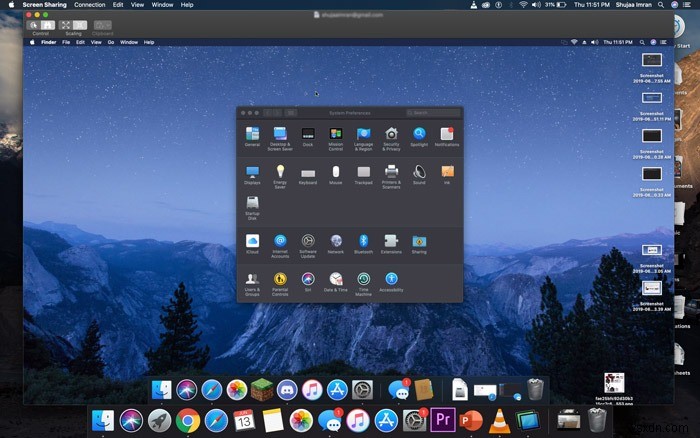The width and height of the screenshot is (700, 438).
Task: Open the Notifications preference pane
Action: click(x=447, y=137)
